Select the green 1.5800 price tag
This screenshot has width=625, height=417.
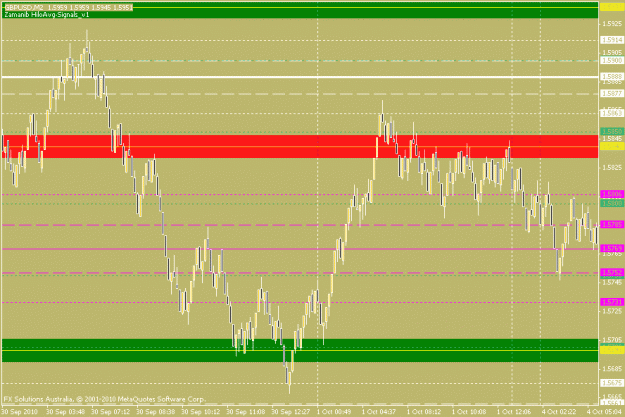(612, 203)
